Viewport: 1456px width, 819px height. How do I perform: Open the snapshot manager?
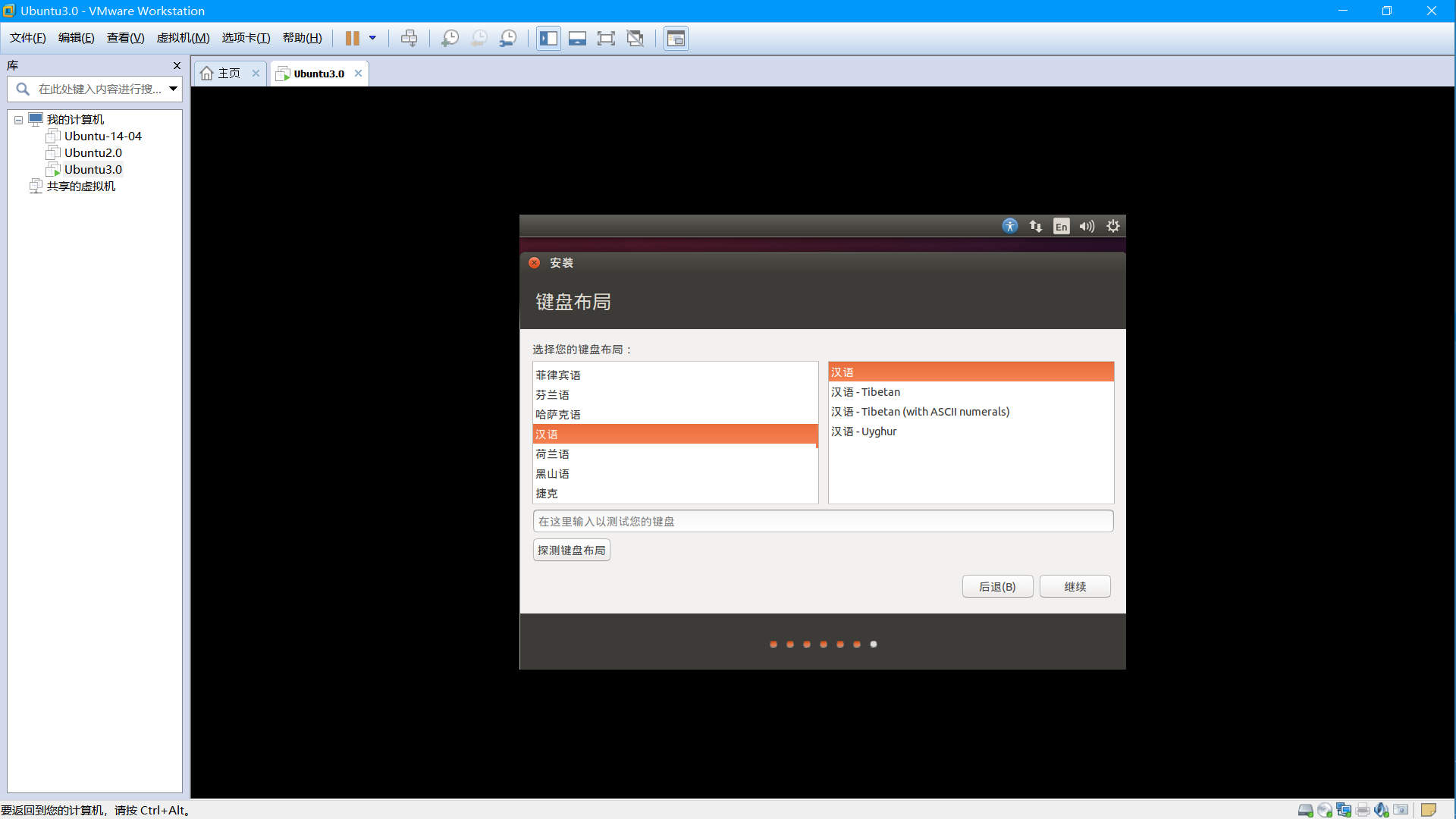tap(508, 38)
